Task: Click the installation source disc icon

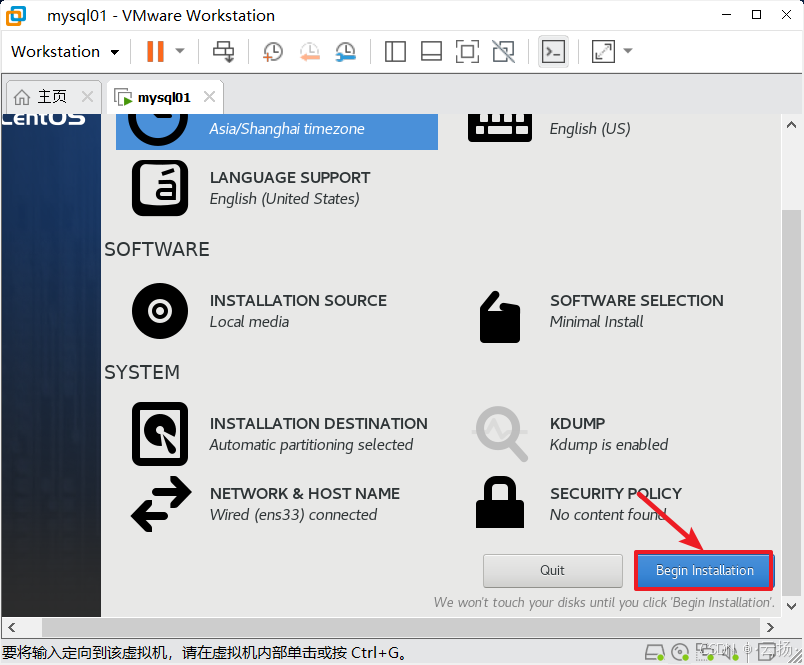Action: pos(160,311)
